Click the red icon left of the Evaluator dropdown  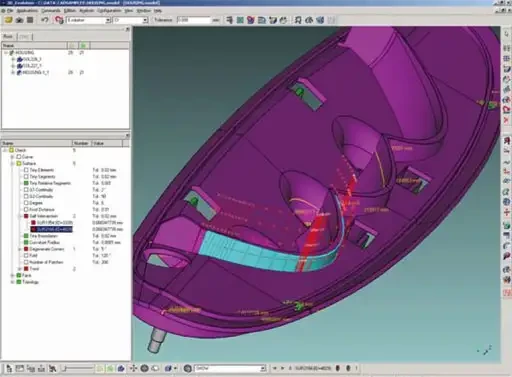(59, 20)
